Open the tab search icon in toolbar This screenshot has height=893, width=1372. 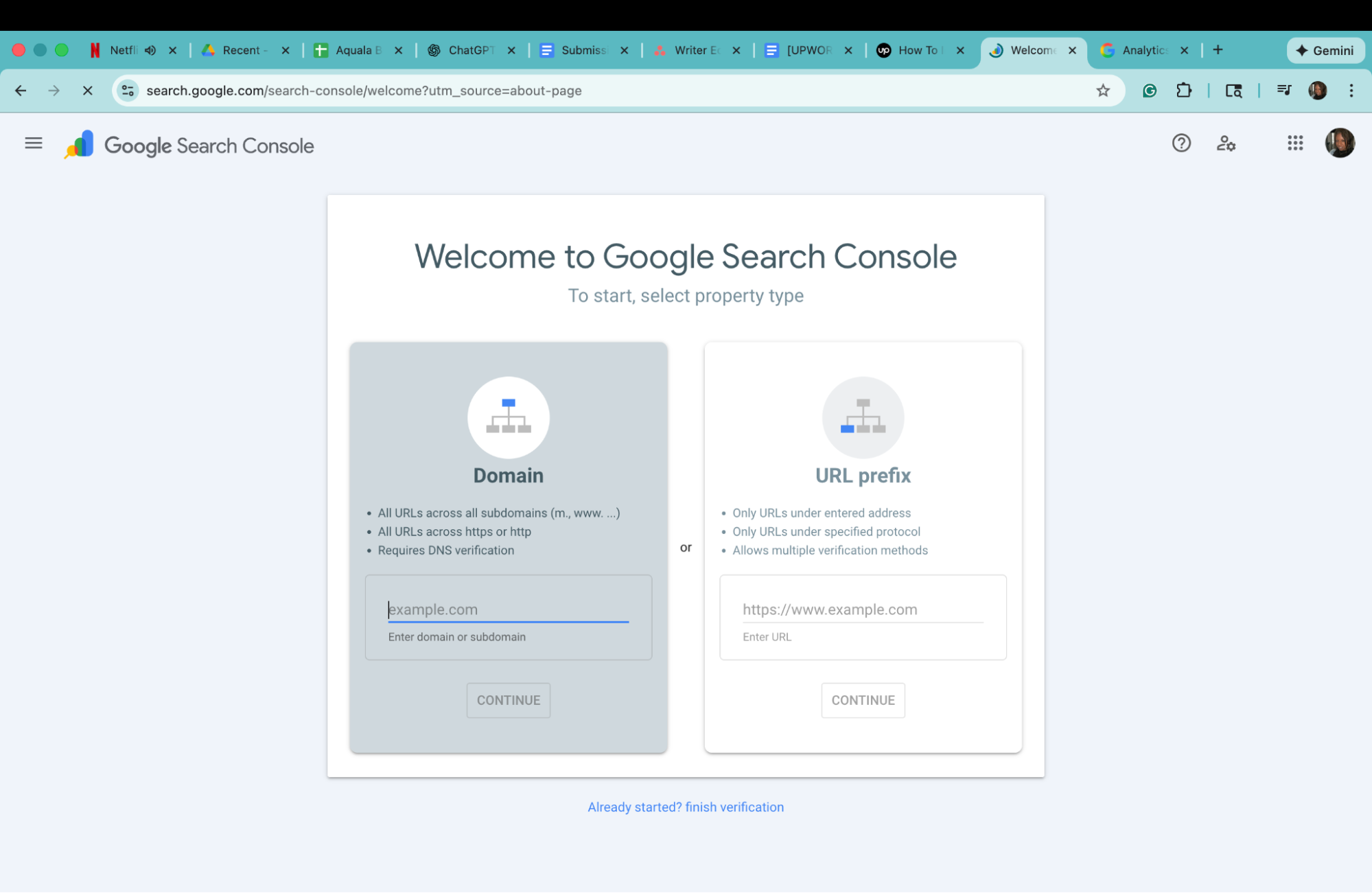[x=1233, y=91]
